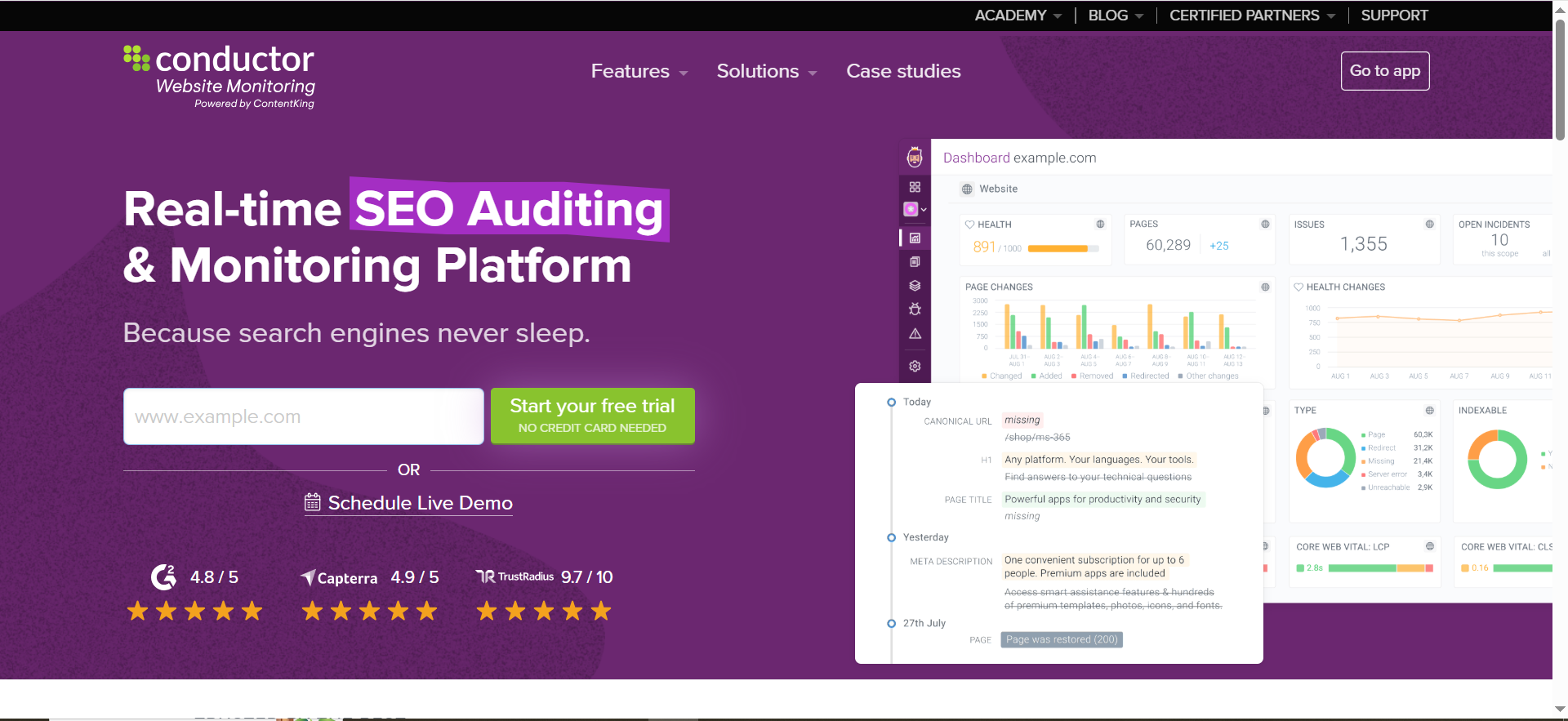This screenshot has height=721, width=1568.
Task: Open the website selector icon in dashboard sidebar
Action: [x=915, y=209]
